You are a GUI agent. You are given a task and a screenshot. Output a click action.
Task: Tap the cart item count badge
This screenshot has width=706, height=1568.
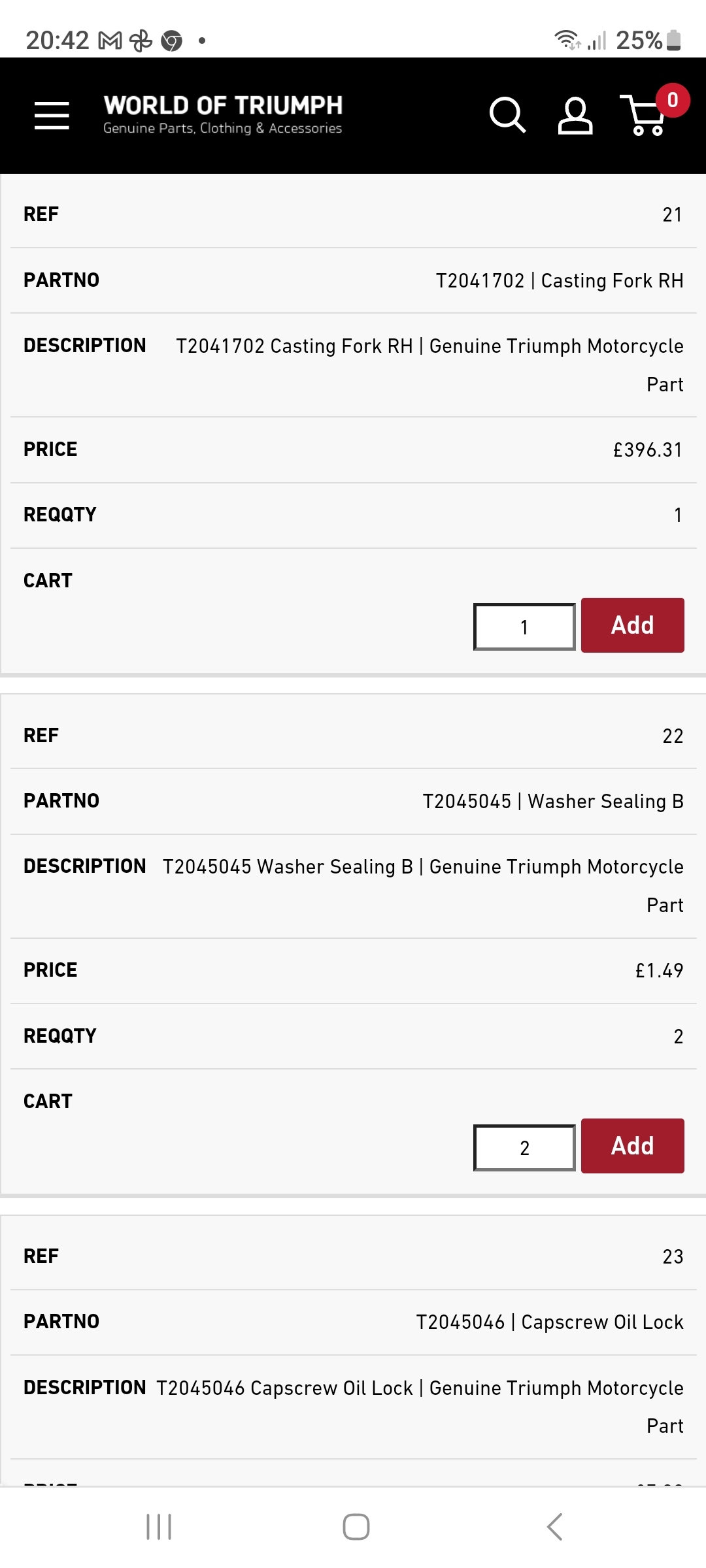click(x=672, y=100)
